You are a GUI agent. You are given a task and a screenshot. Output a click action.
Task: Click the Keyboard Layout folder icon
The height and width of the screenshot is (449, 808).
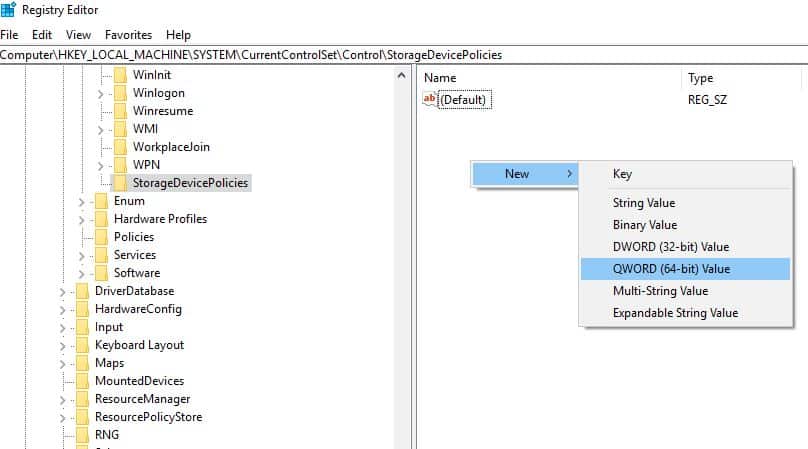point(82,345)
